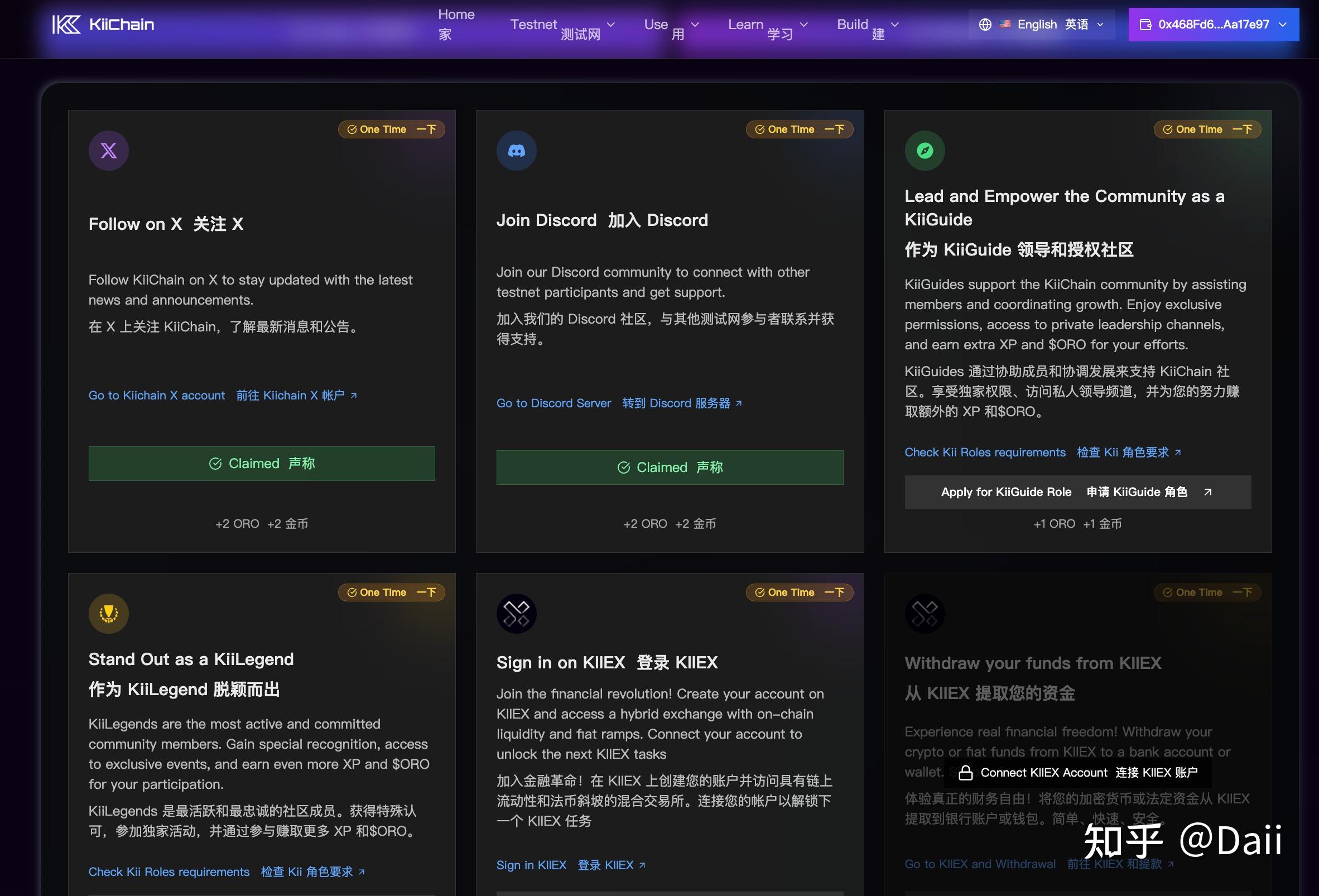
Task: Click the lock icon on Connect KIIEX Account
Action: pyautogui.click(x=966, y=772)
